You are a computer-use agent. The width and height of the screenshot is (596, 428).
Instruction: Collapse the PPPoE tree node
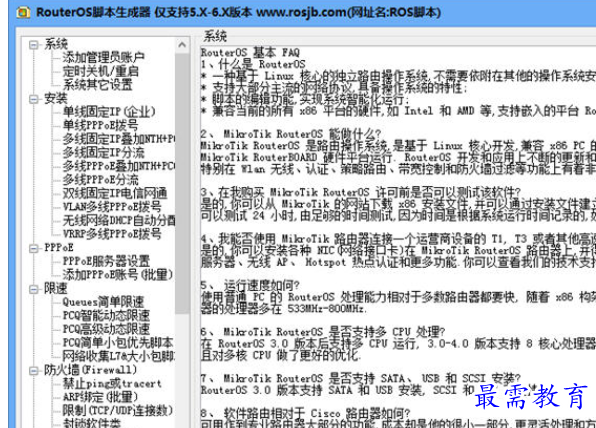tap(33, 249)
